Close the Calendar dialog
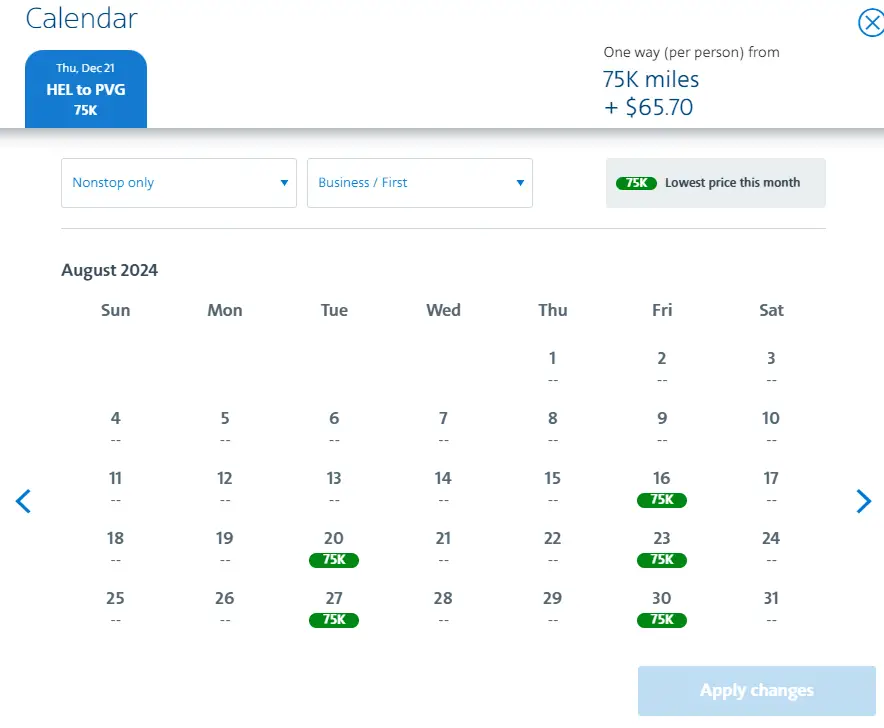 pyautogui.click(x=871, y=23)
